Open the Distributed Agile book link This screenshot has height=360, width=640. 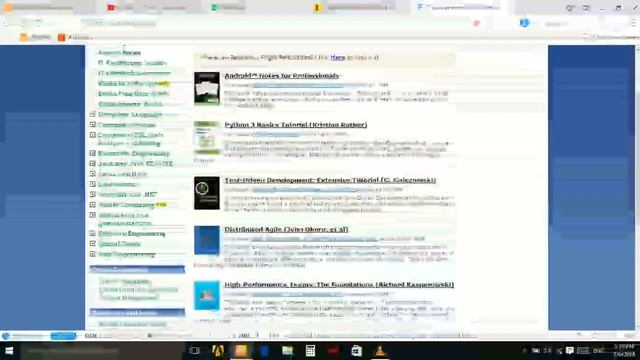click(286, 229)
